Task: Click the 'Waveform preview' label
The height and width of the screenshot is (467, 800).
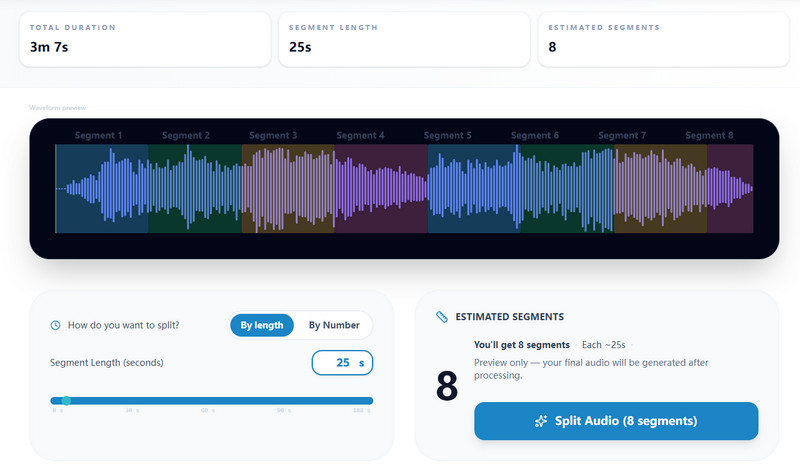Action: (58, 108)
